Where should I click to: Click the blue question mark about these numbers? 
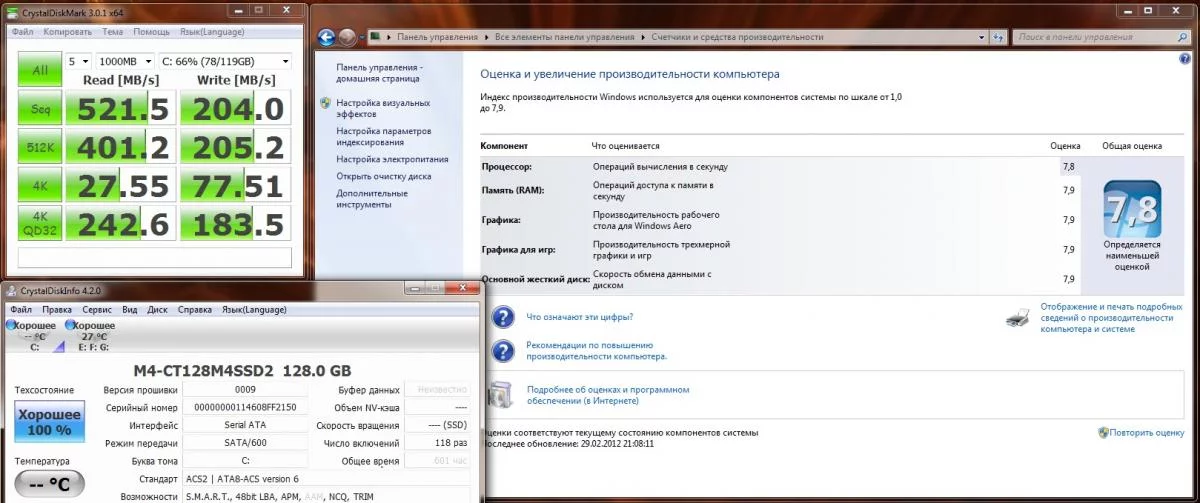(504, 317)
